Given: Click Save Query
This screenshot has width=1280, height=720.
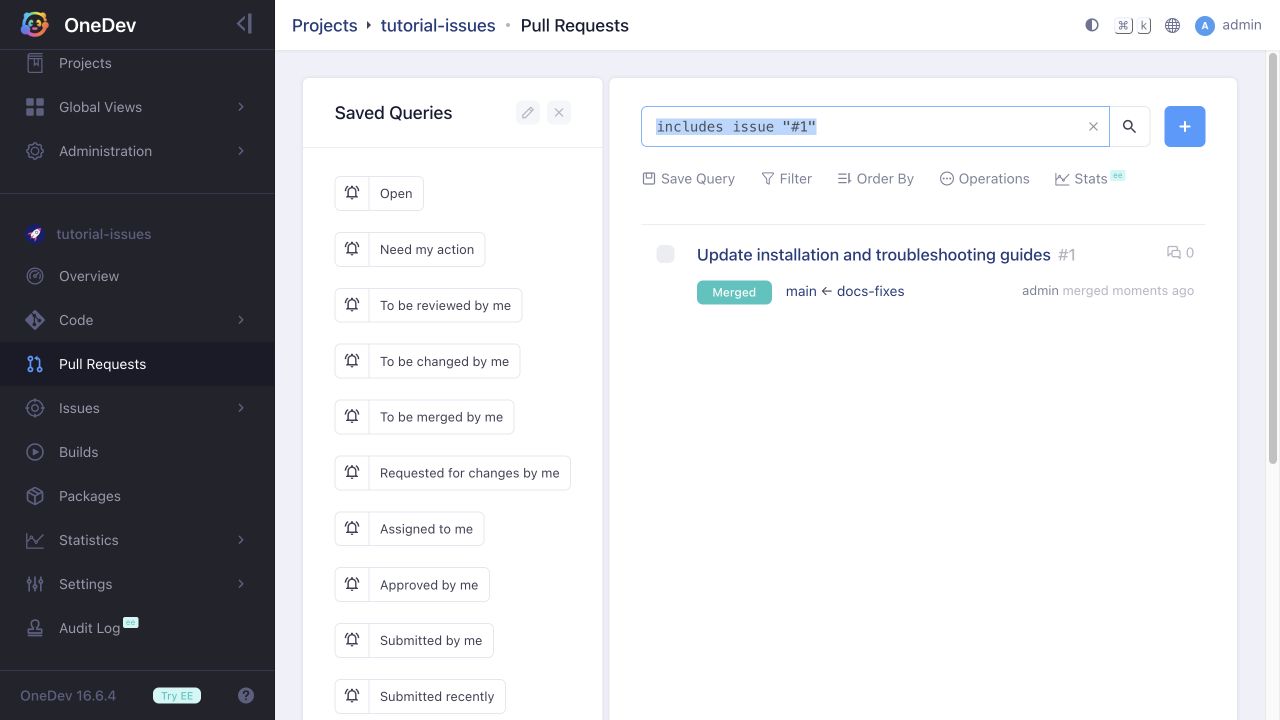Looking at the screenshot, I should [x=688, y=179].
